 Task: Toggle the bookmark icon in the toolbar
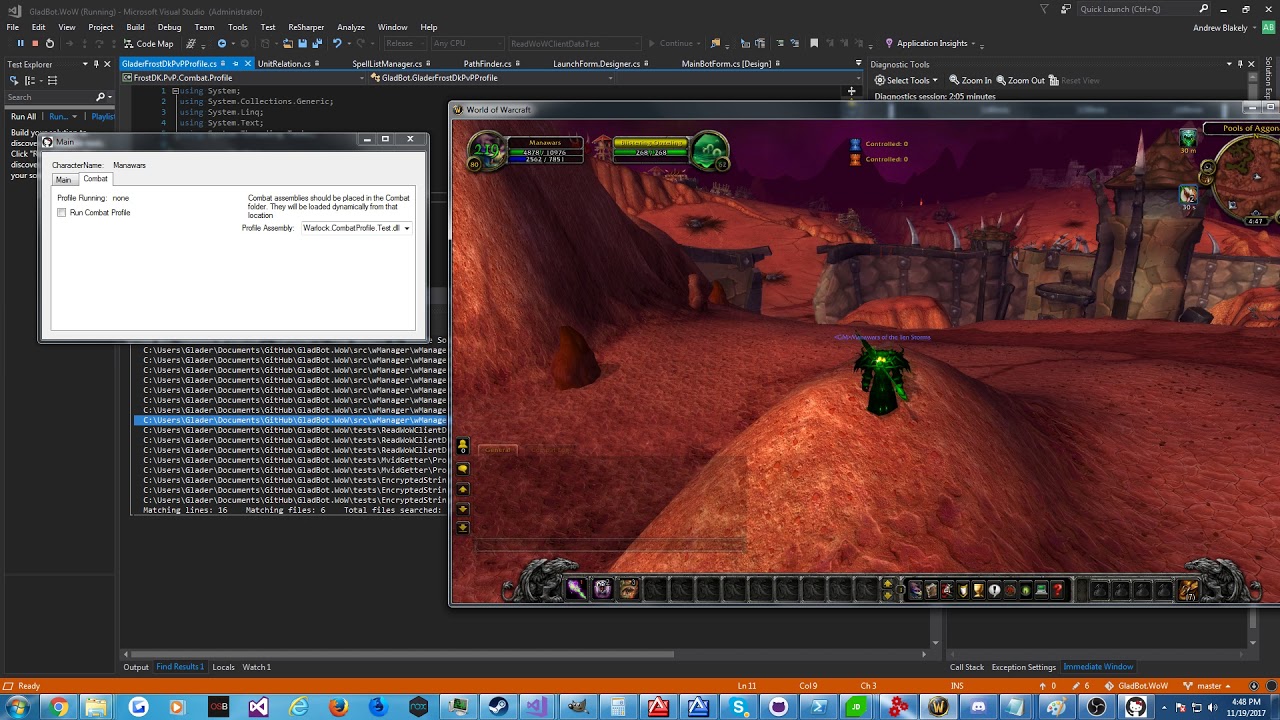(814, 44)
